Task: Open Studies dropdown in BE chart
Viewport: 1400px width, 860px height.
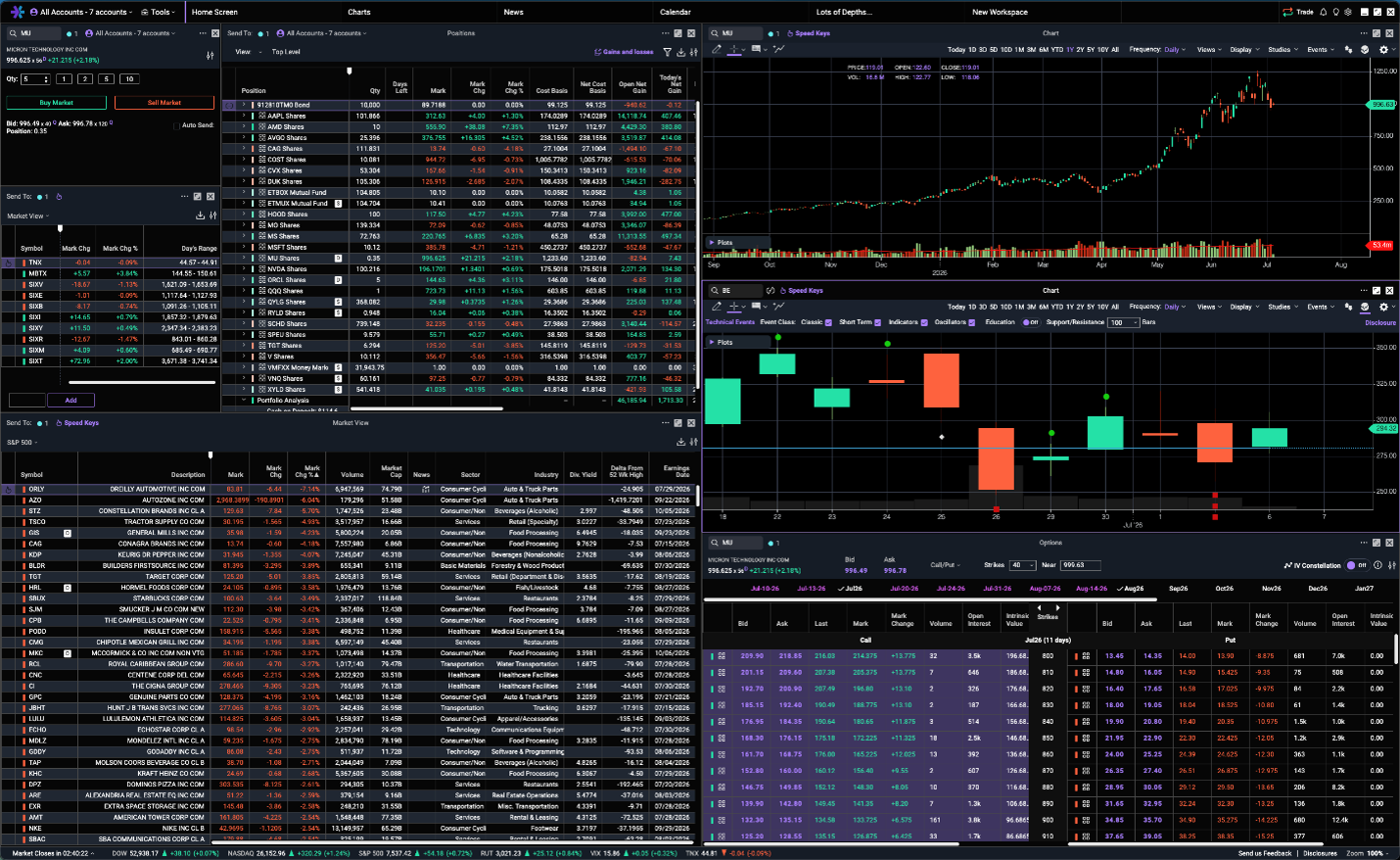Action: pyautogui.click(x=1283, y=307)
